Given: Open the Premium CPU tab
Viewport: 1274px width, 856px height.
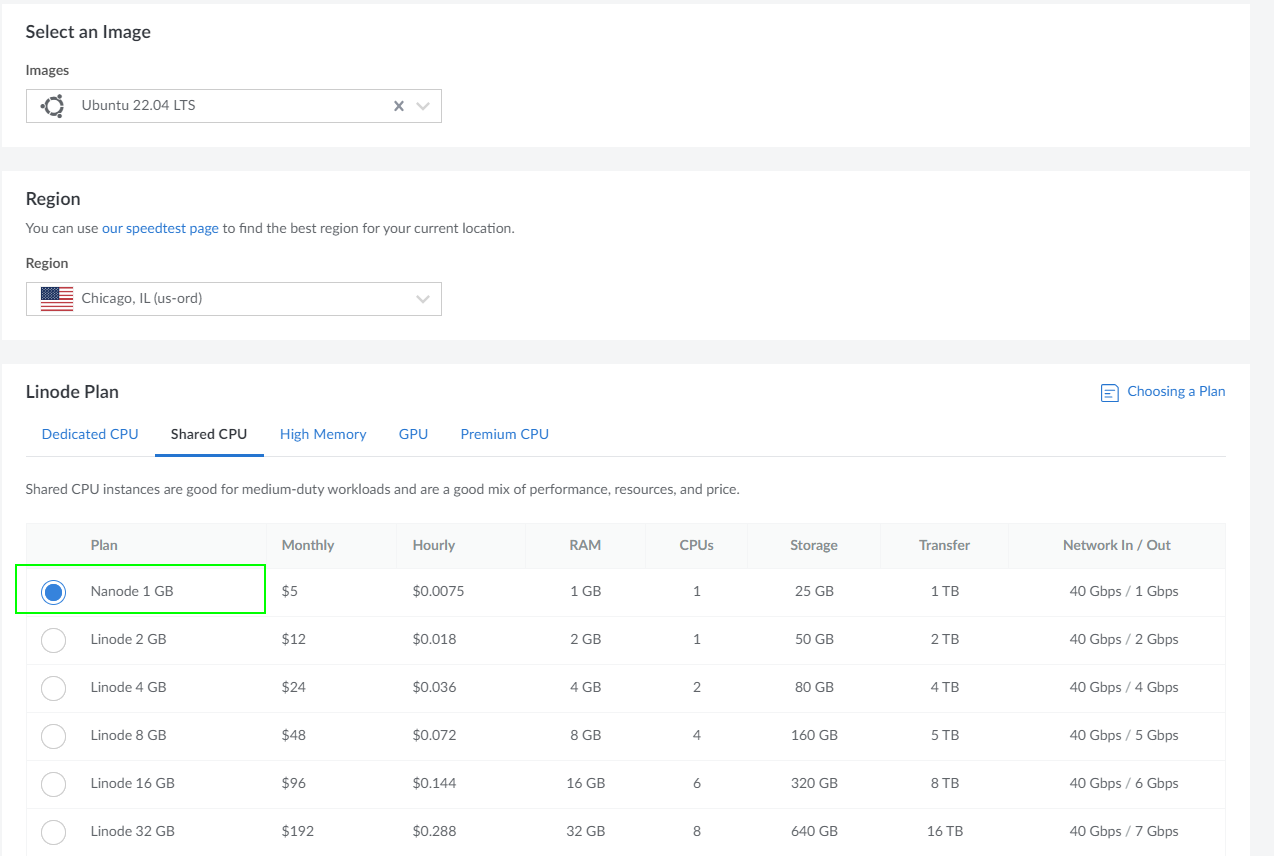Looking at the screenshot, I should point(504,434).
